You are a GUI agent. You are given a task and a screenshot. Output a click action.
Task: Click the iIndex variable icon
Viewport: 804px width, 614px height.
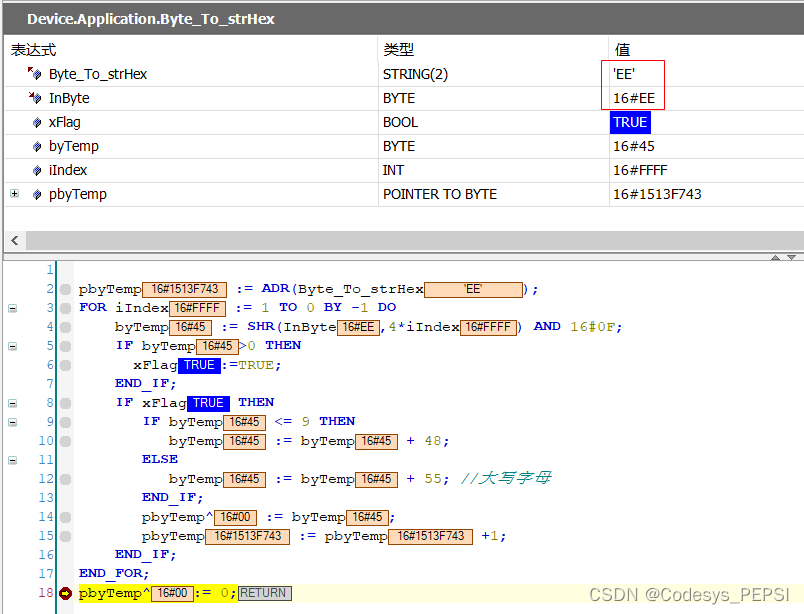click(x=36, y=170)
